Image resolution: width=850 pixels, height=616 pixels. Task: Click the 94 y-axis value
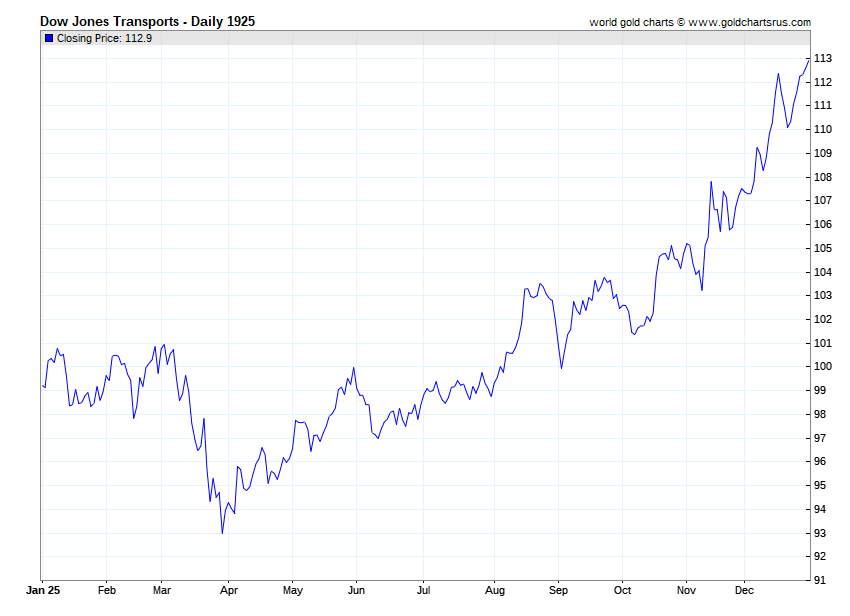(x=820, y=509)
